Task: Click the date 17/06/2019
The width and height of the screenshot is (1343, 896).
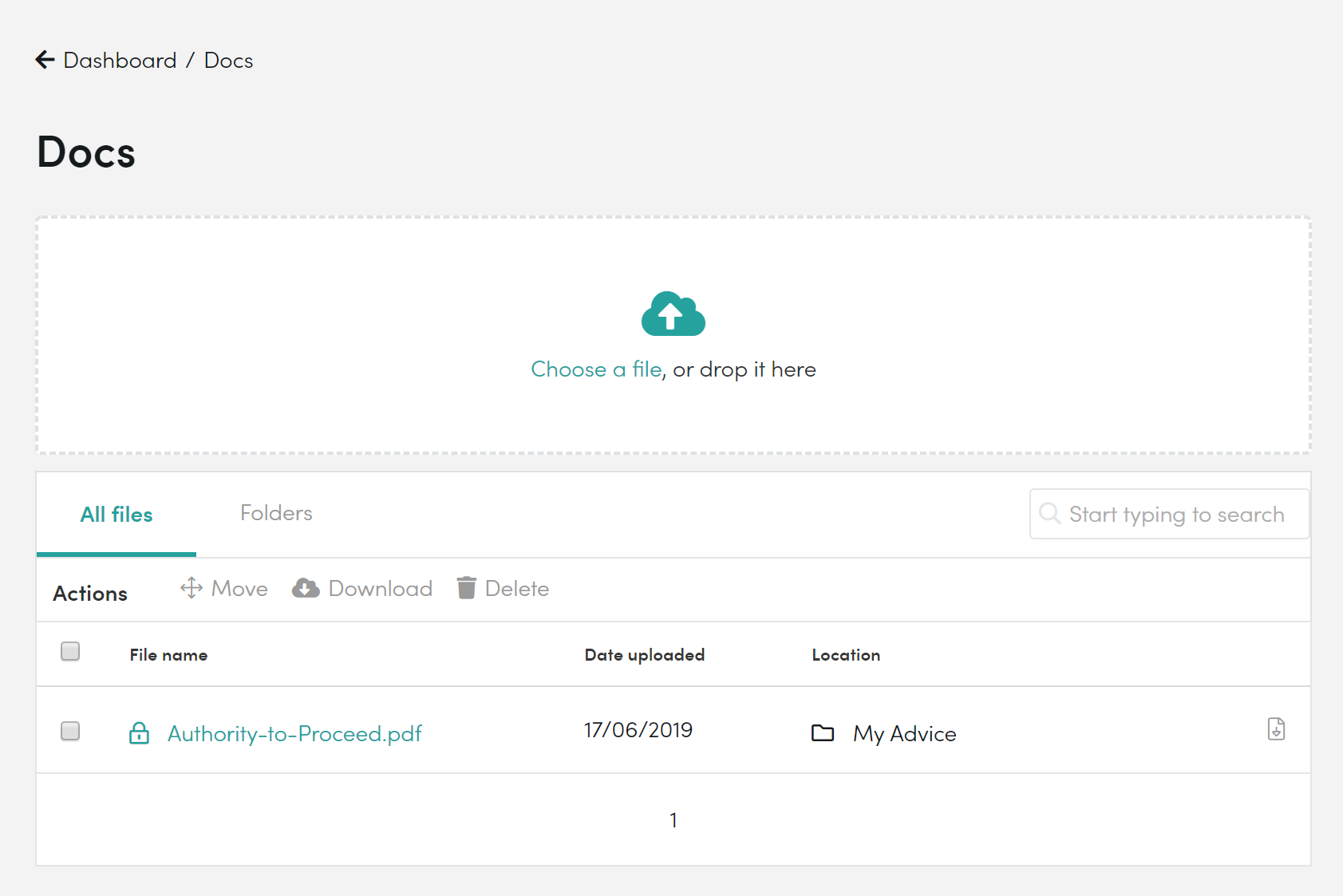Action: pyautogui.click(x=638, y=730)
